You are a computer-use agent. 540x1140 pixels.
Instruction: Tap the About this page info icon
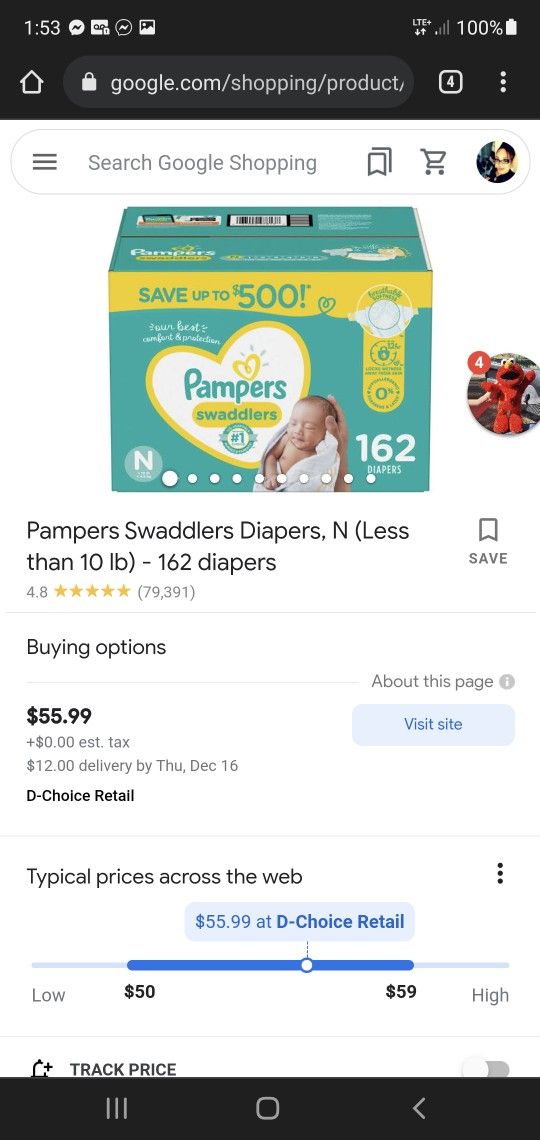tap(507, 682)
